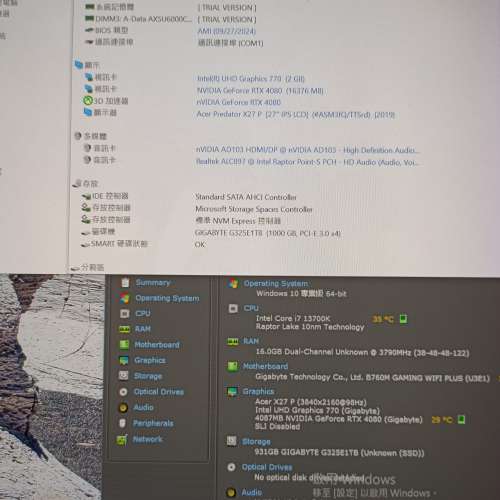500x500 pixels.
Task: Click the CPU chip icon in sidebar
Action: coord(125,313)
